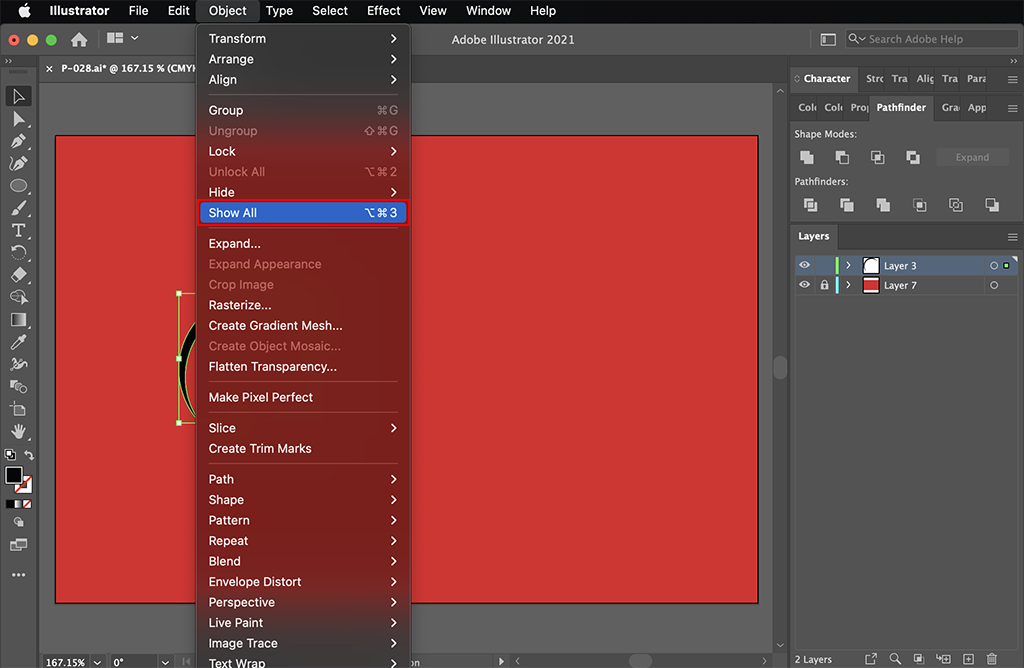
Task: Choose Show All from Object menu
Action: point(303,213)
